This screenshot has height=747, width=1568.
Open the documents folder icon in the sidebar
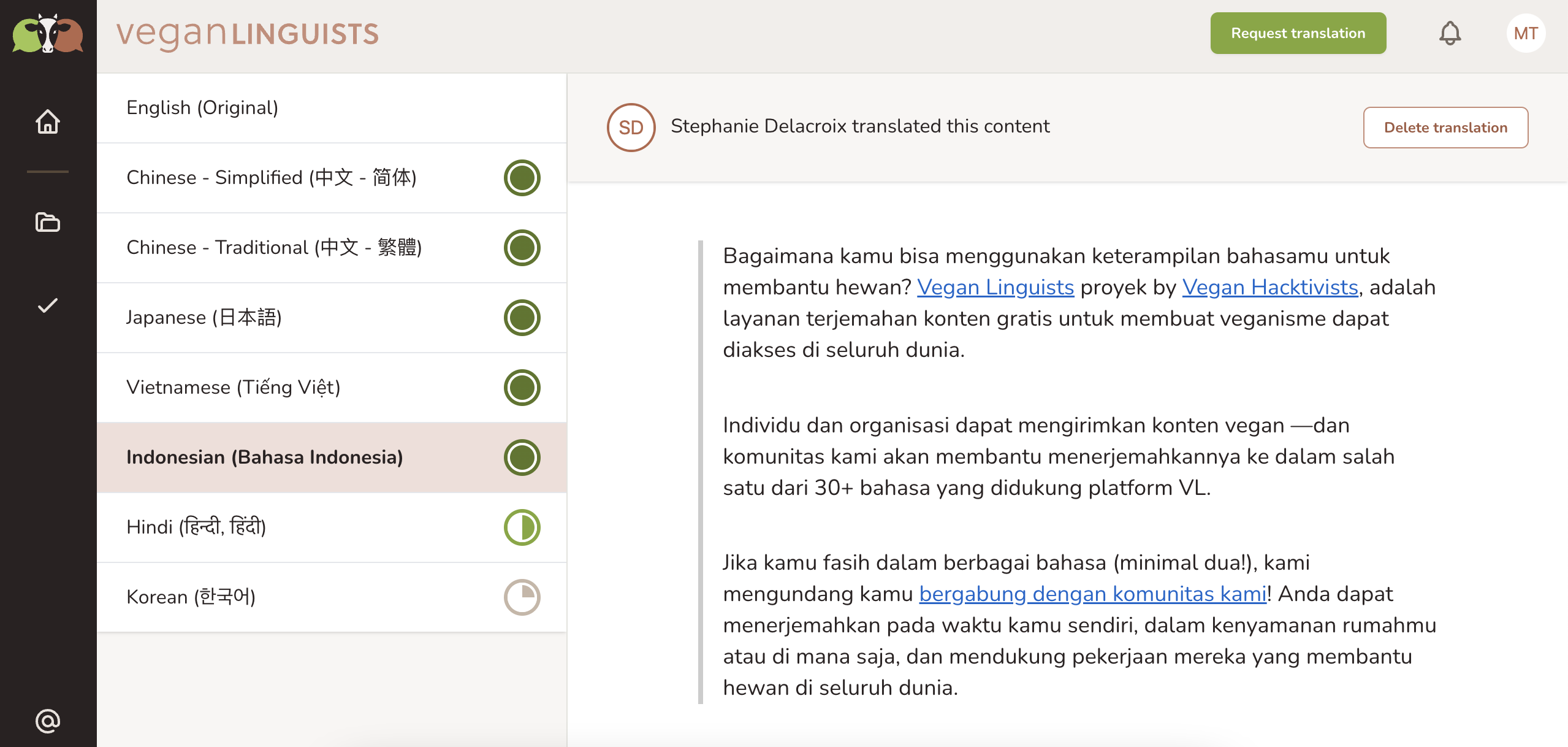click(48, 223)
